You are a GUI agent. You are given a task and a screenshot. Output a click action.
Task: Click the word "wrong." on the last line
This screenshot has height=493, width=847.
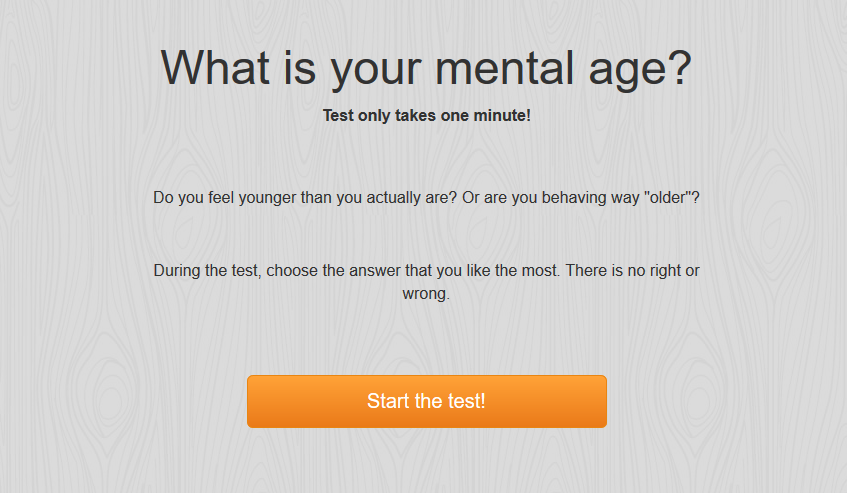click(426, 294)
